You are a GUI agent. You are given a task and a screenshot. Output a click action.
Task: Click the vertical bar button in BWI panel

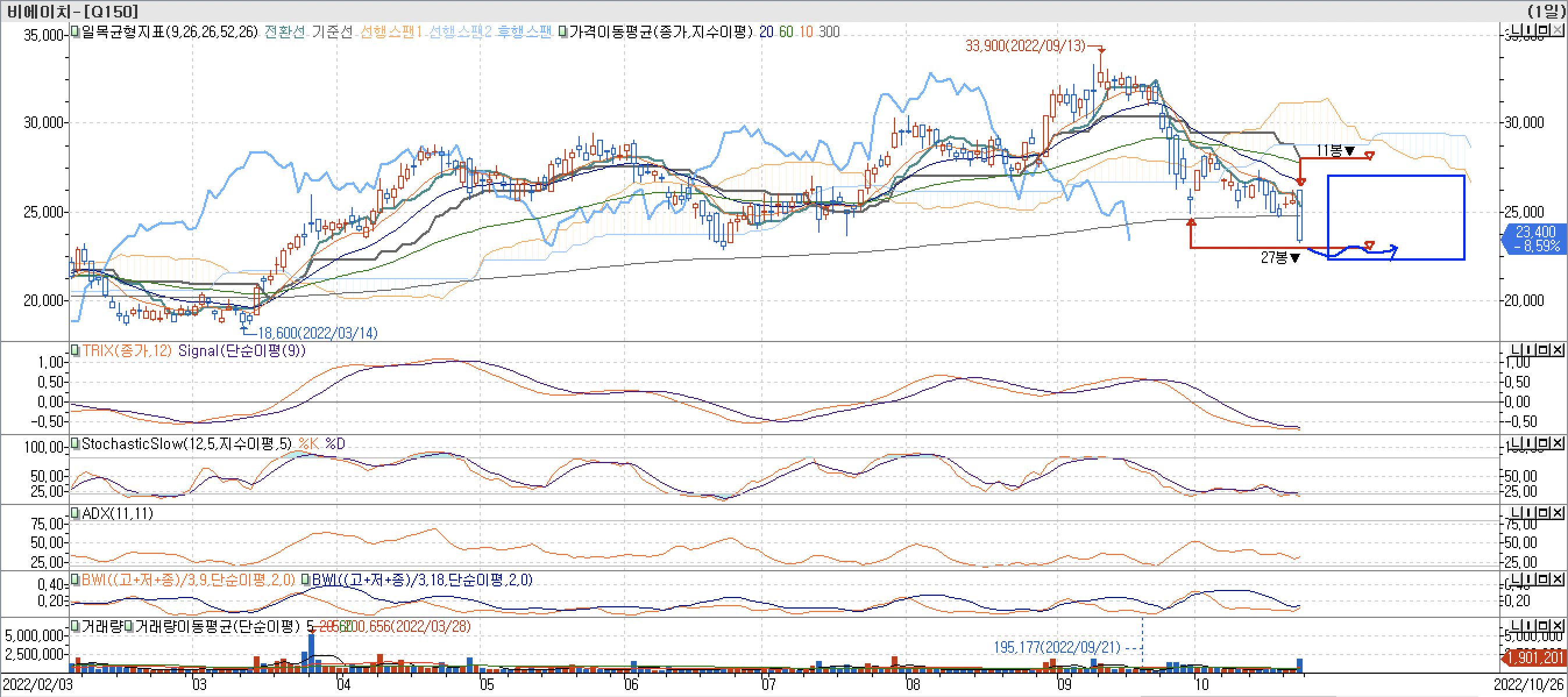click(x=1529, y=579)
